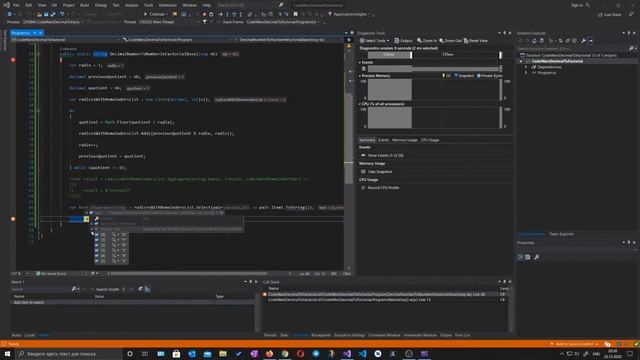Open the Stack Frame dropdown
This screenshot has width=640, height=360.
click(284, 22)
